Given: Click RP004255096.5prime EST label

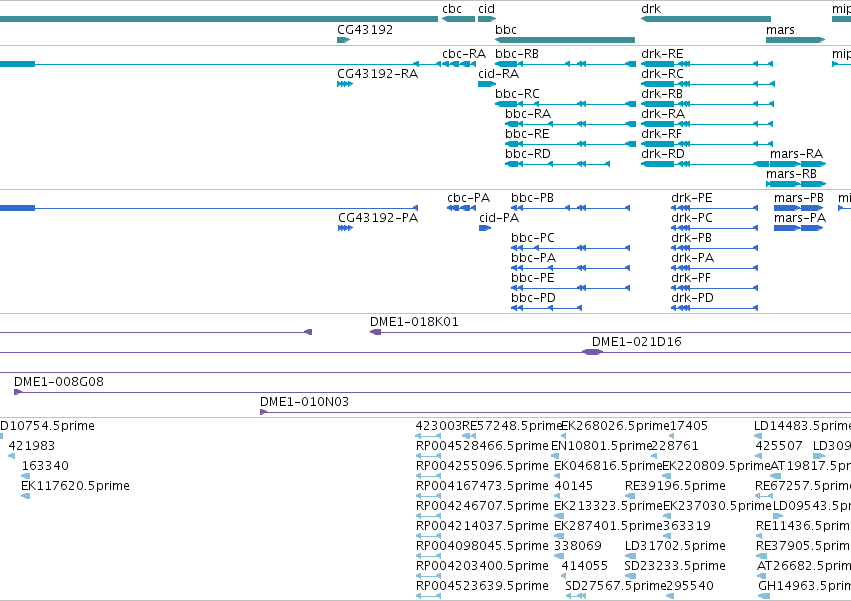Looking at the screenshot, I should click(x=482, y=466).
